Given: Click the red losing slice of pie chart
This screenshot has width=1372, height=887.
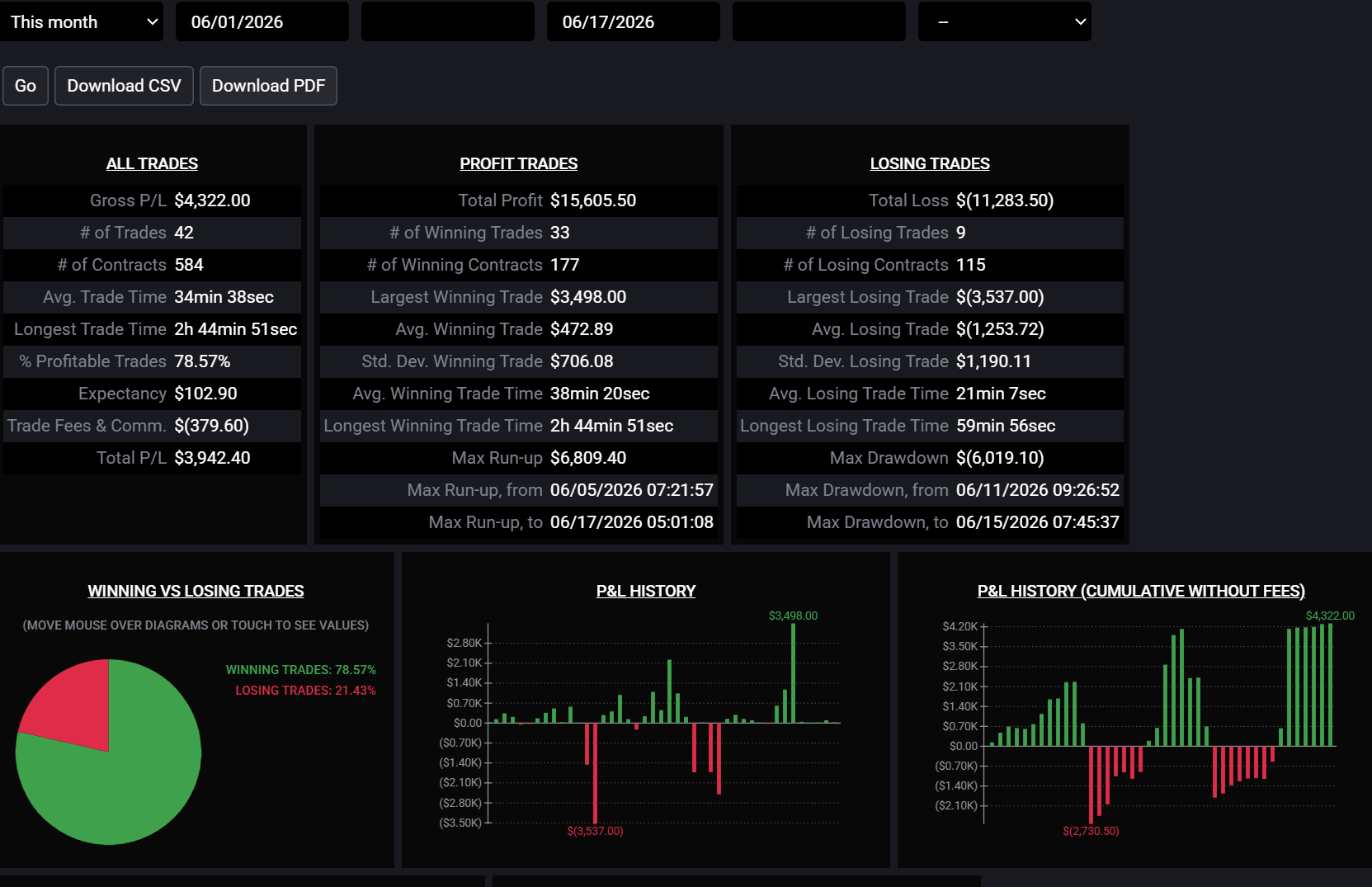Looking at the screenshot, I should pos(74,705).
